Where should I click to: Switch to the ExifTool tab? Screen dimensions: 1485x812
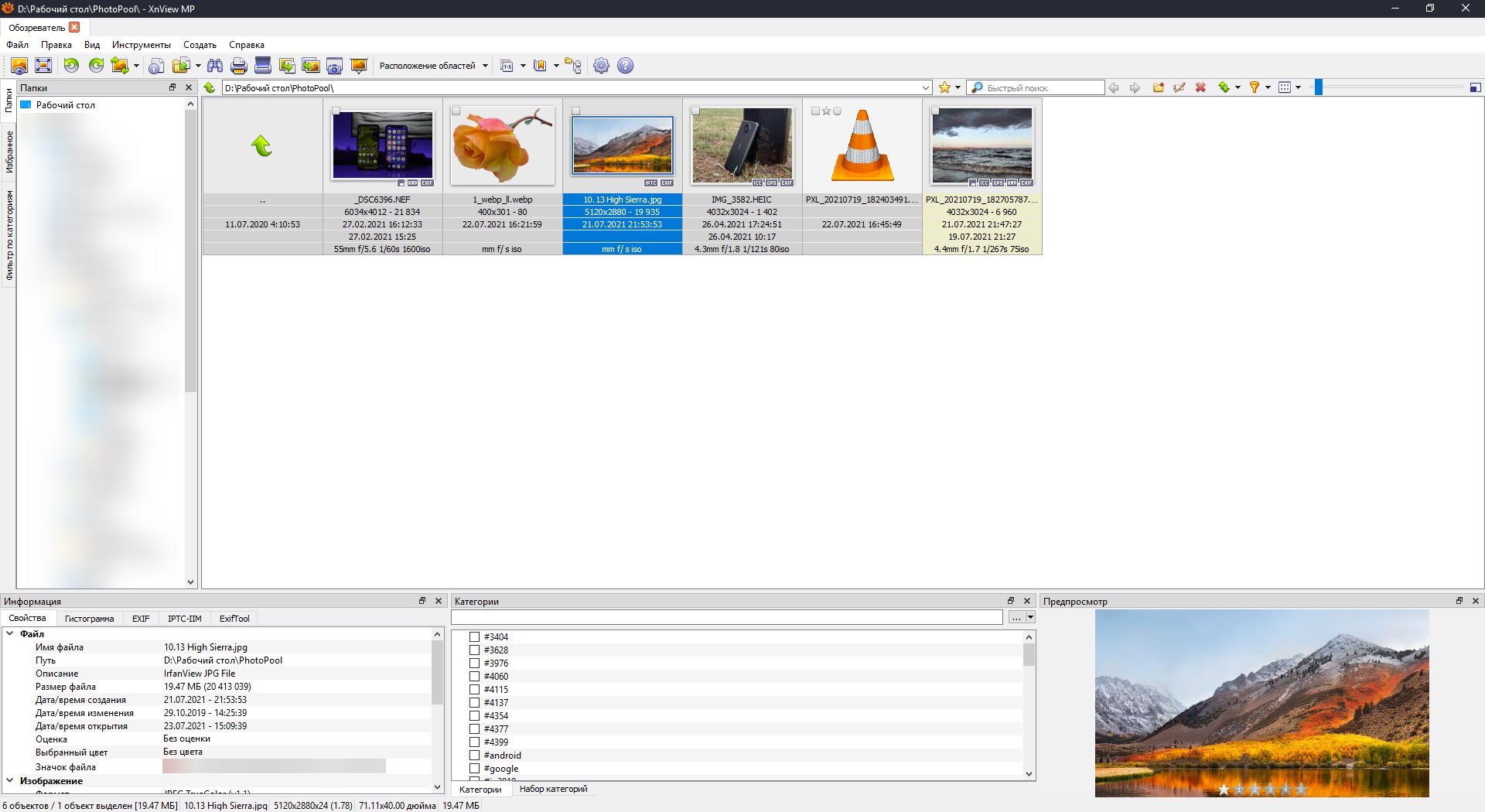[234, 619]
